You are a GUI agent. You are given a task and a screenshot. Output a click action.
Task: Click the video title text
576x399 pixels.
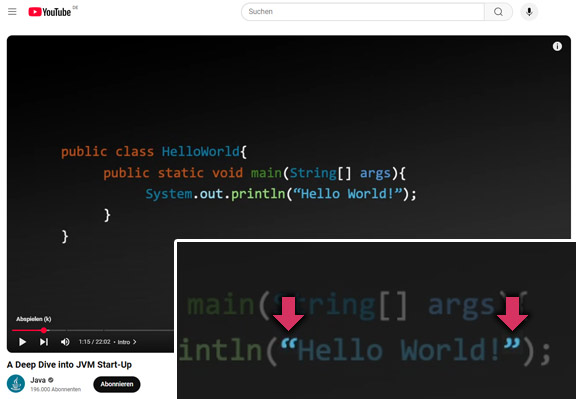tap(69, 365)
